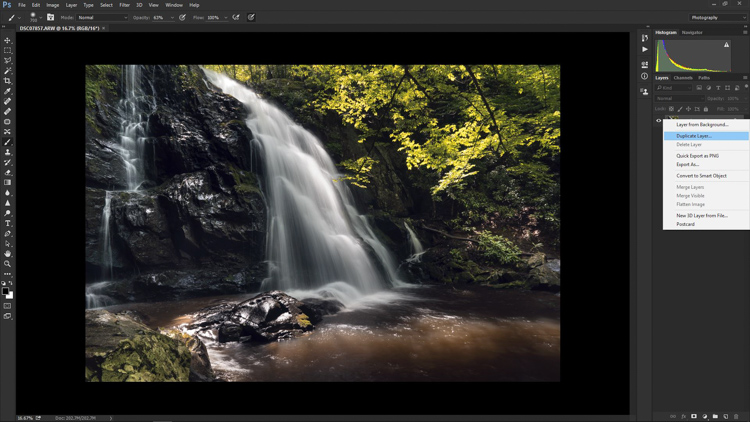
Task: Toggle visibility of the Background layer
Action: [658, 121]
